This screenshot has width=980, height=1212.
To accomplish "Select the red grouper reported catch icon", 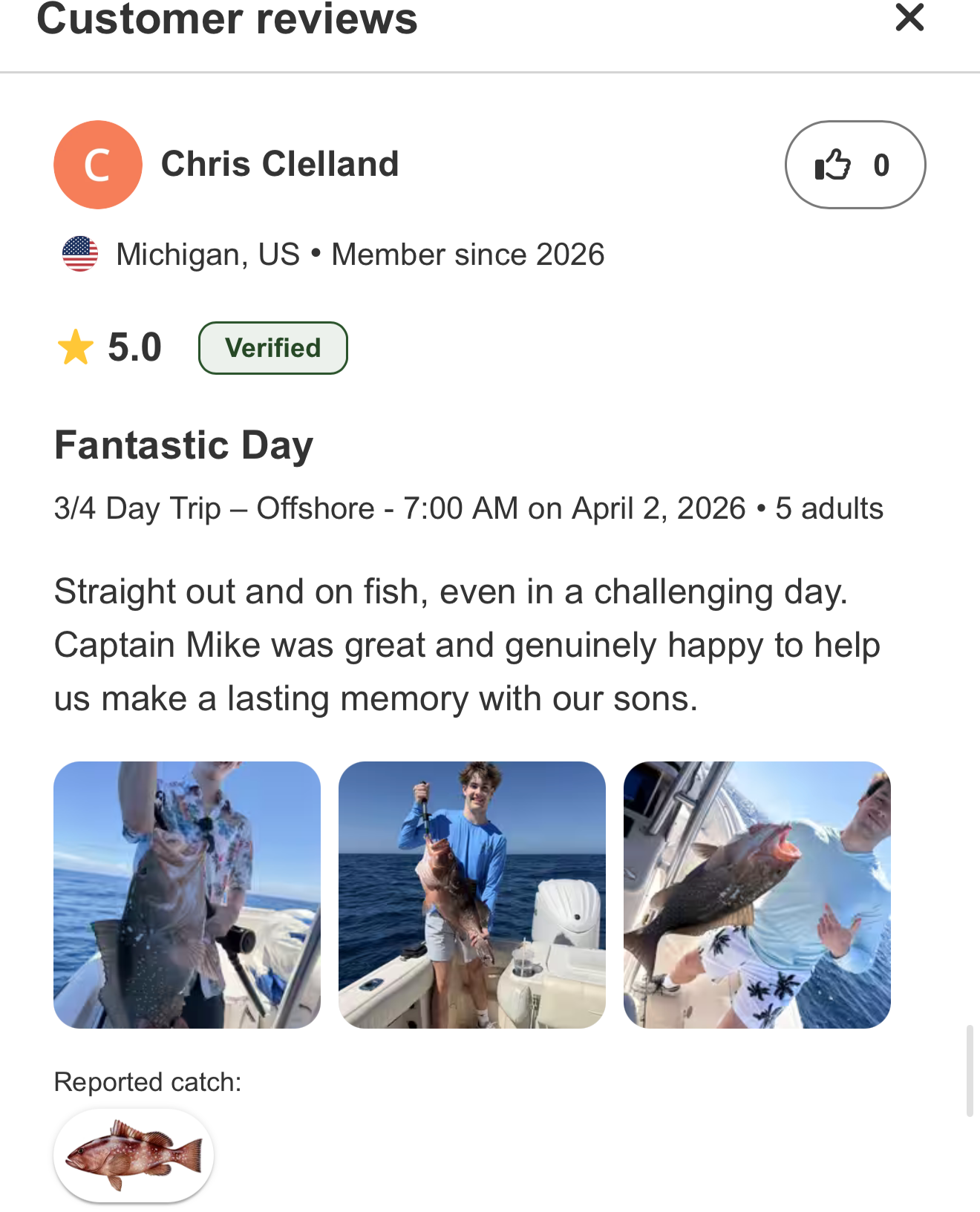I will click(x=134, y=1156).
